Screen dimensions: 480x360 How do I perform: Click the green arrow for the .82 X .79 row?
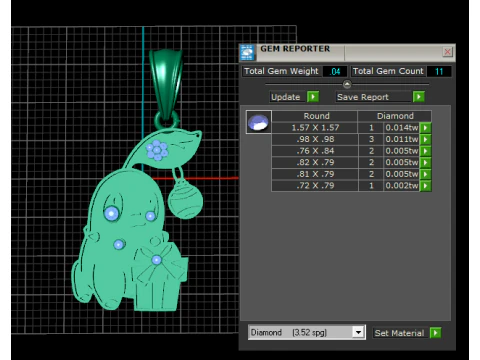425,162
